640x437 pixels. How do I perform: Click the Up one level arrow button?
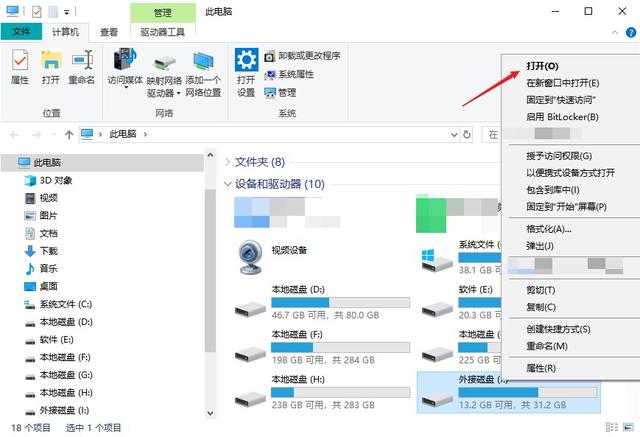[x=69, y=135]
